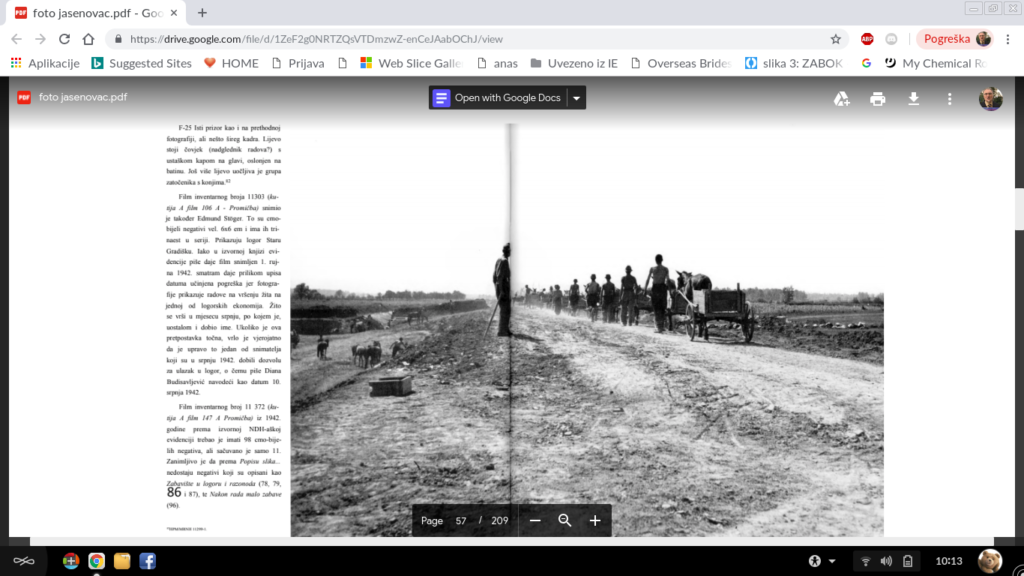This screenshot has height=576, width=1024.
Task: Zoom in with the plus button
Action: pos(595,520)
